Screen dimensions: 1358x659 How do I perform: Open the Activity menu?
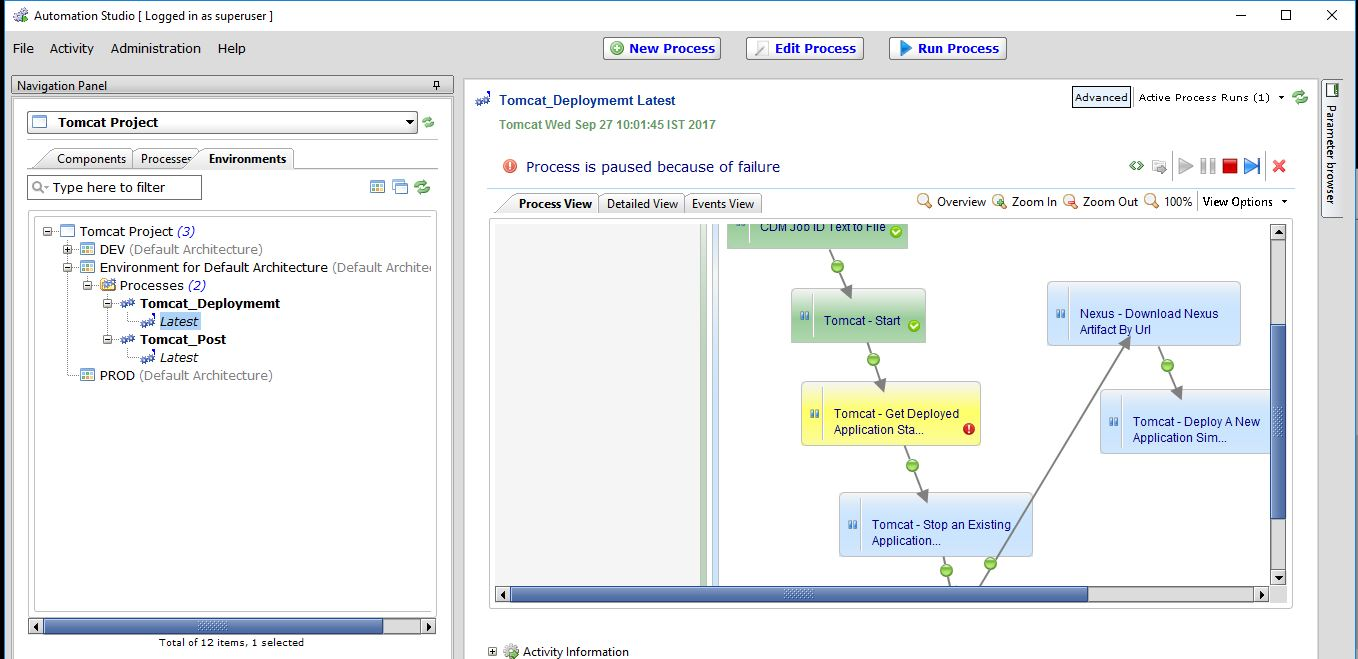tap(72, 48)
